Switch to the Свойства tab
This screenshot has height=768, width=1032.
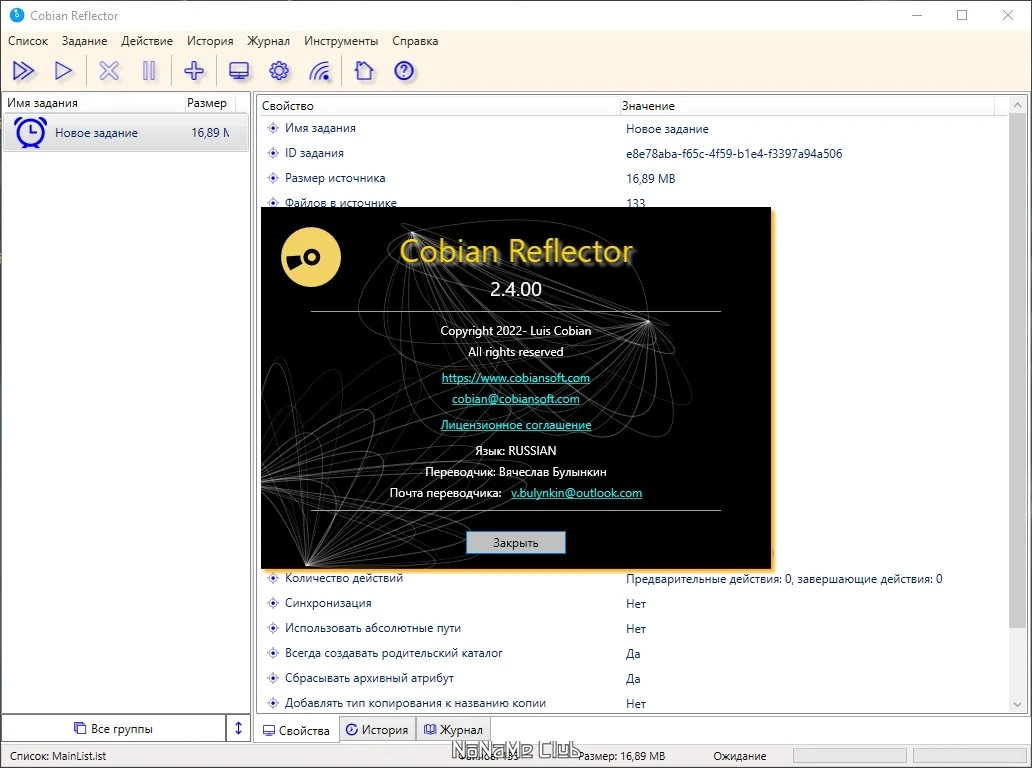point(296,730)
